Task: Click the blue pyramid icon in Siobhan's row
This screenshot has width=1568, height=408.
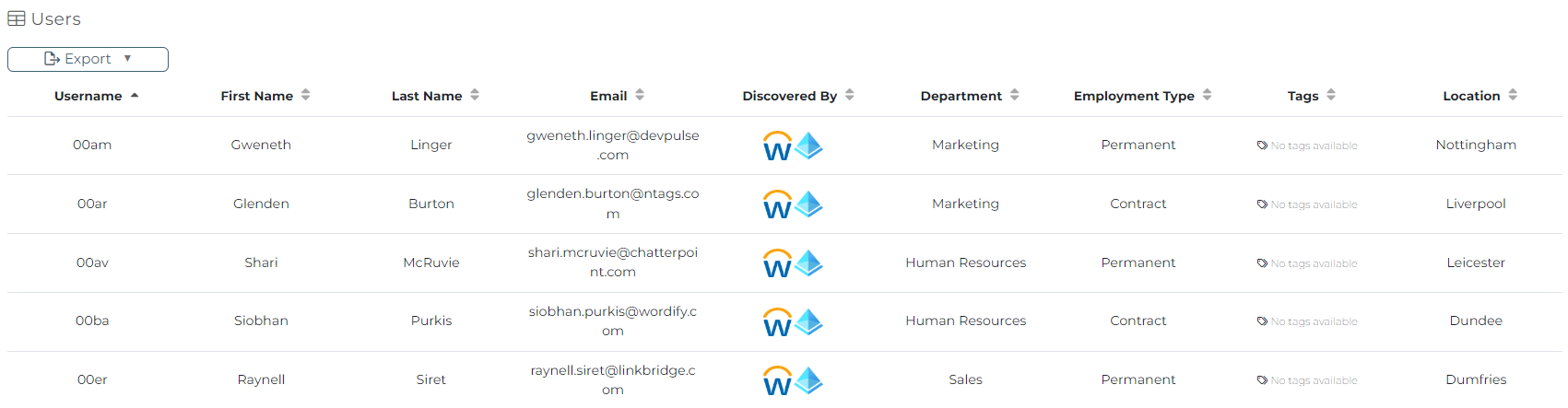Action: [x=808, y=321]
